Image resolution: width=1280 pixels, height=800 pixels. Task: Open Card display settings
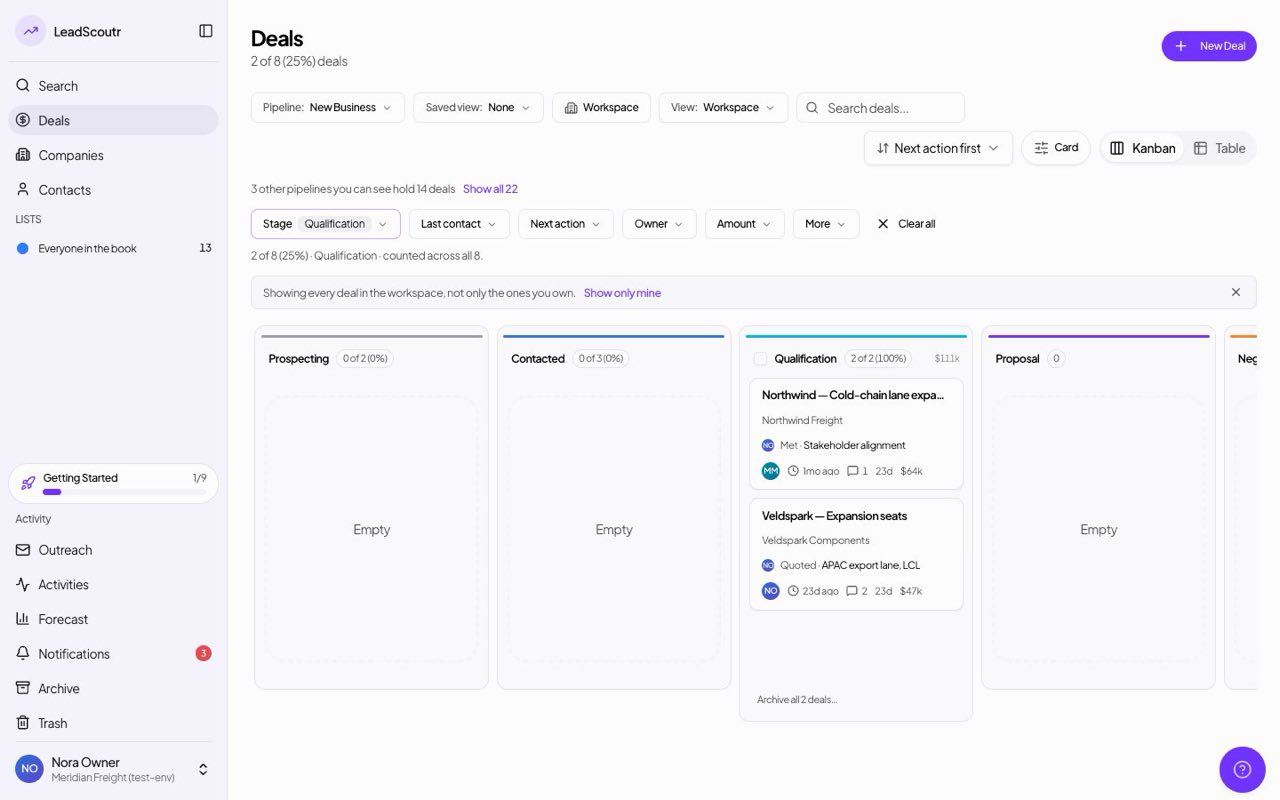[1056, 148]
